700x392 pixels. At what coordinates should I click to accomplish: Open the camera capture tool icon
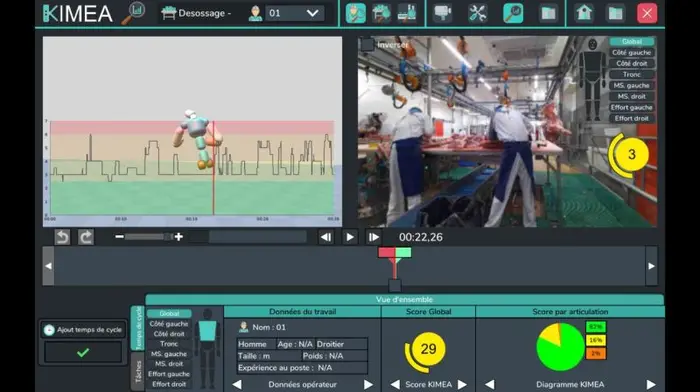point(442,13)
